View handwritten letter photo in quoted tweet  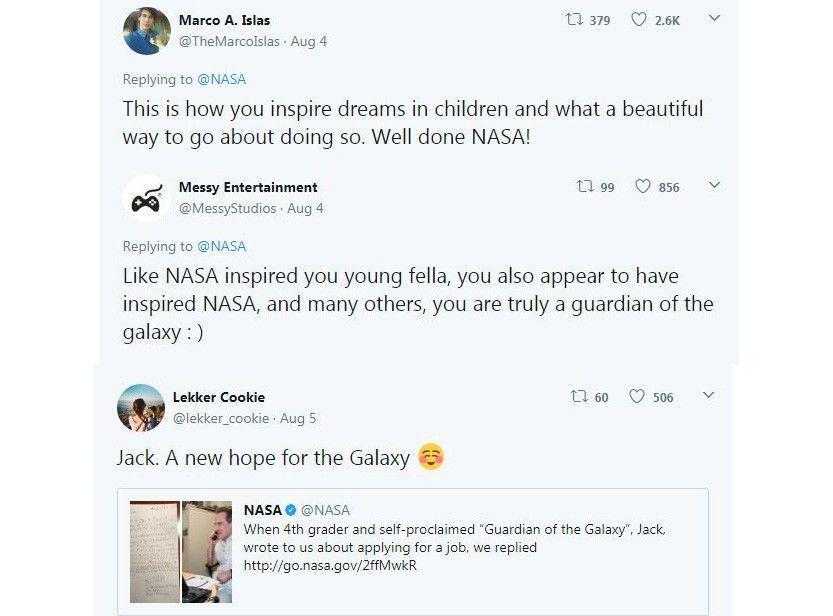pyautogui.click(x=155, y=552)
